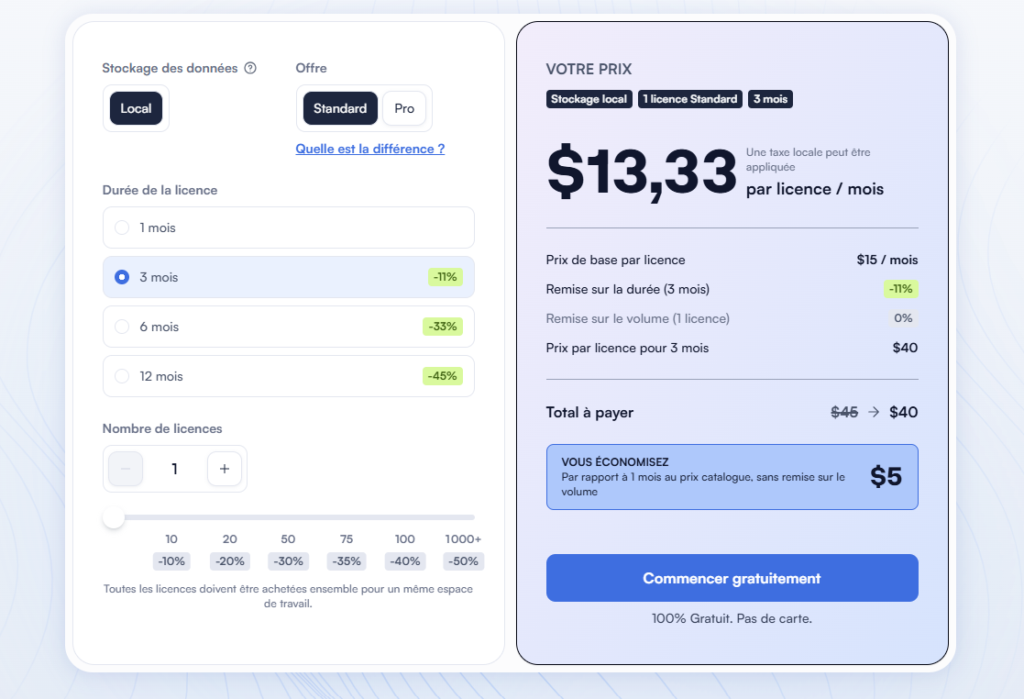Viewport: 1024px width, 699px height.
Task: Click the -45% discount badge
Action: pos(443,376)
